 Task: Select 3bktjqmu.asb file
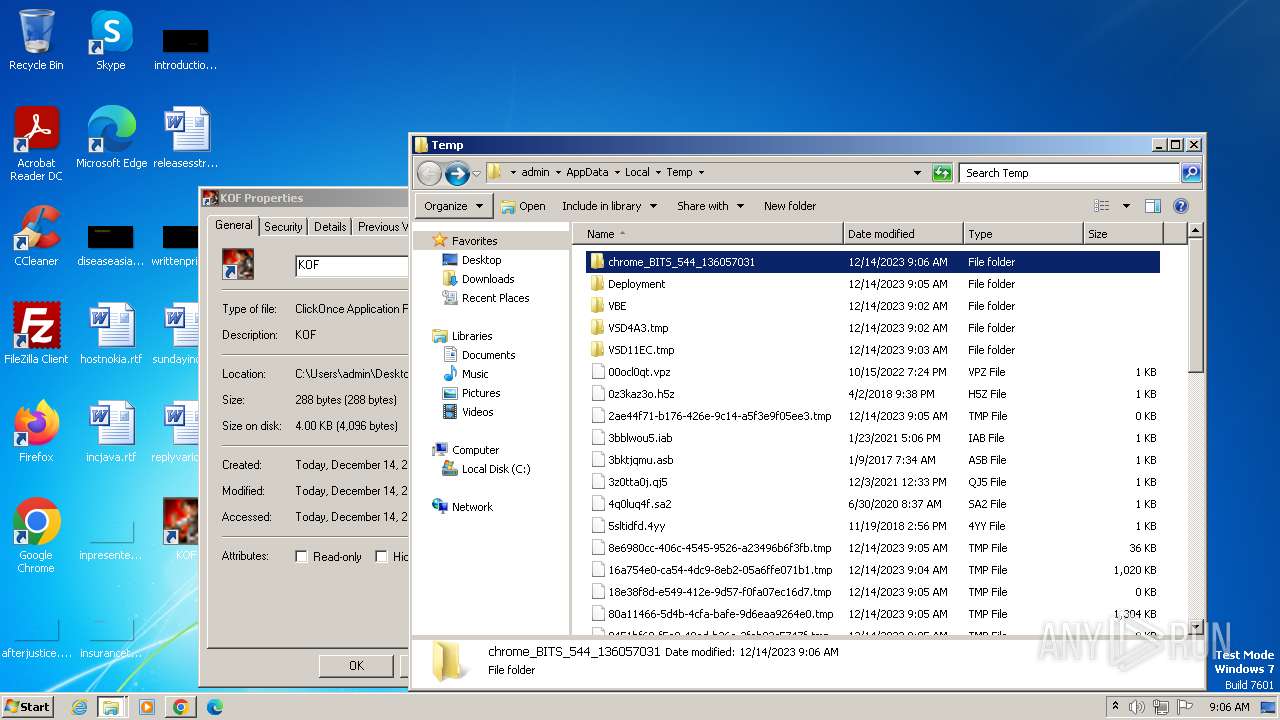point(872,460)
